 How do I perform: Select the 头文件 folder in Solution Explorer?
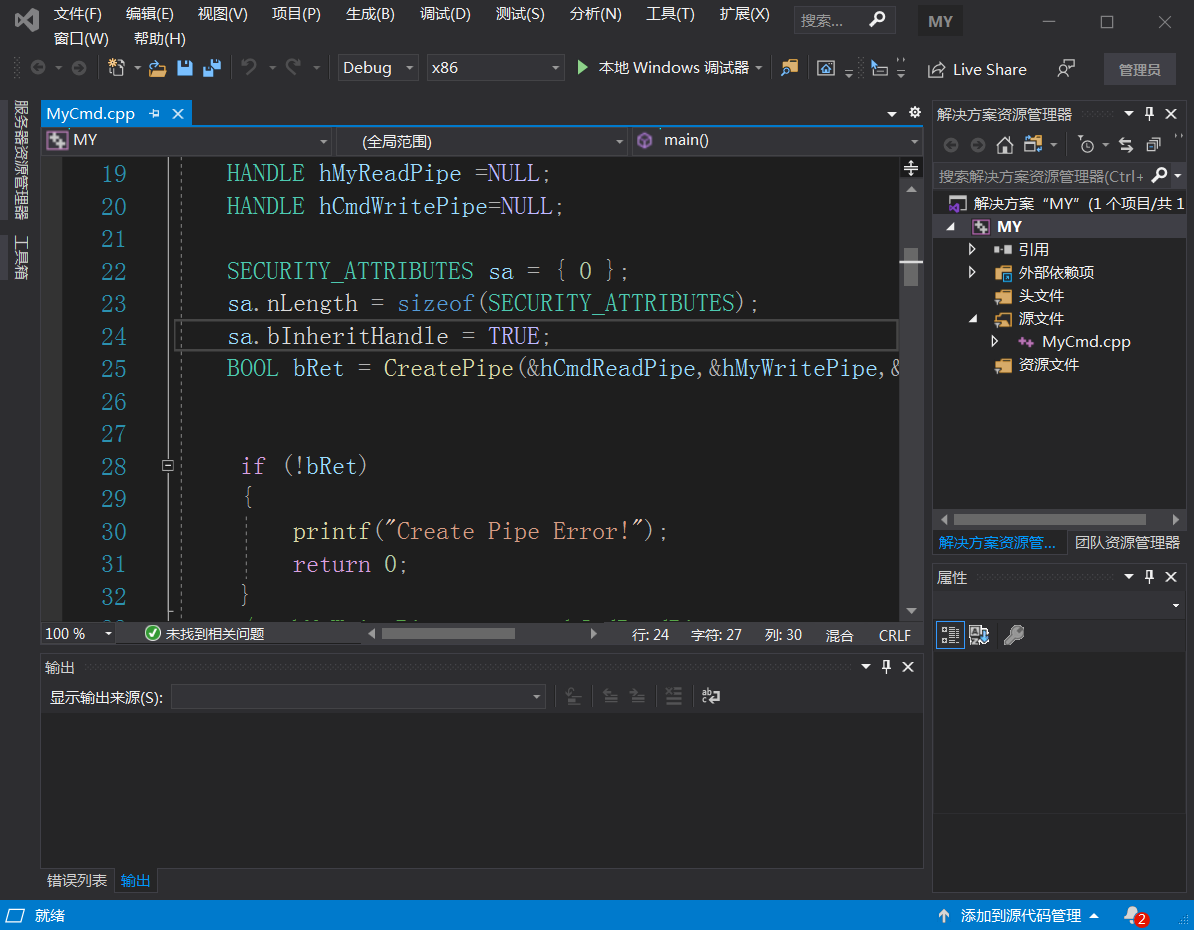1040,296
